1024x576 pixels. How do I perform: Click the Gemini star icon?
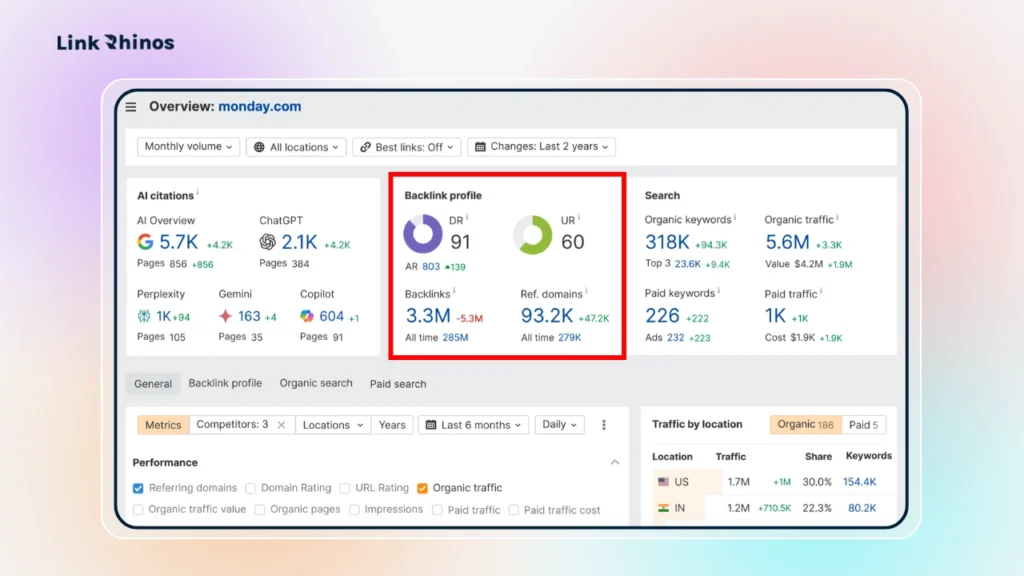click(225, 316)
